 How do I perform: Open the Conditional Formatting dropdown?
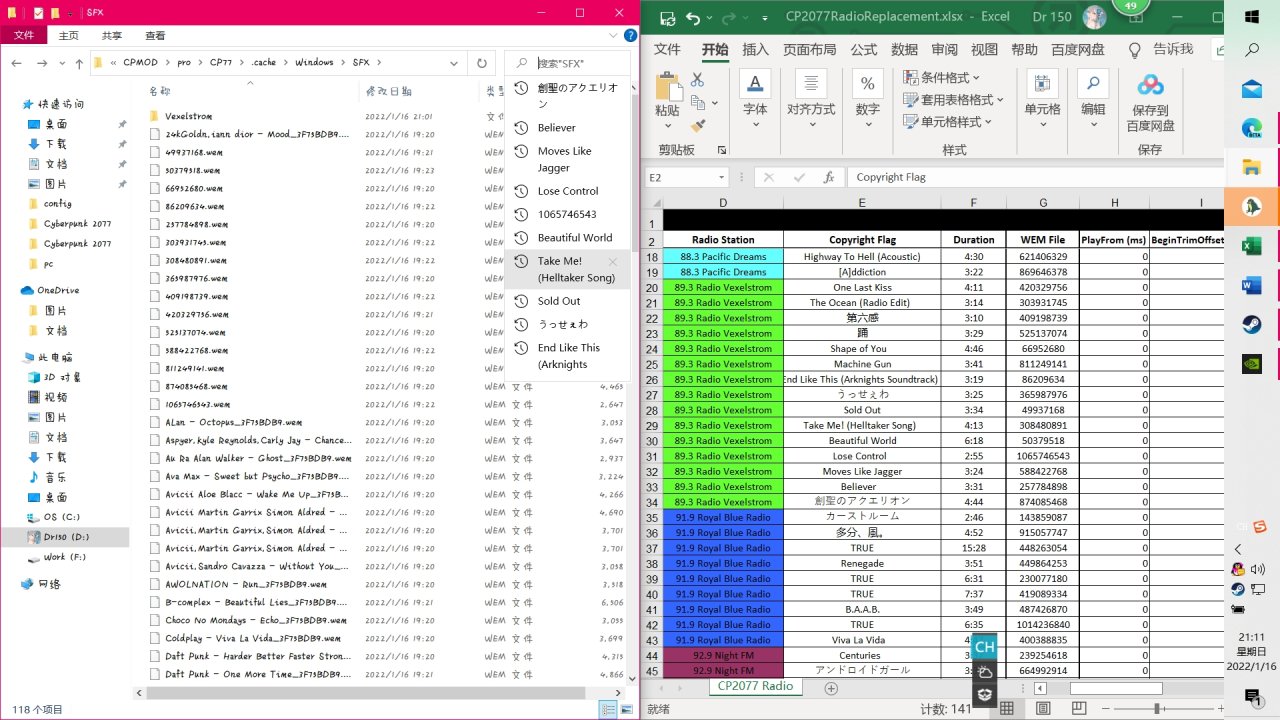coord(941,77)
